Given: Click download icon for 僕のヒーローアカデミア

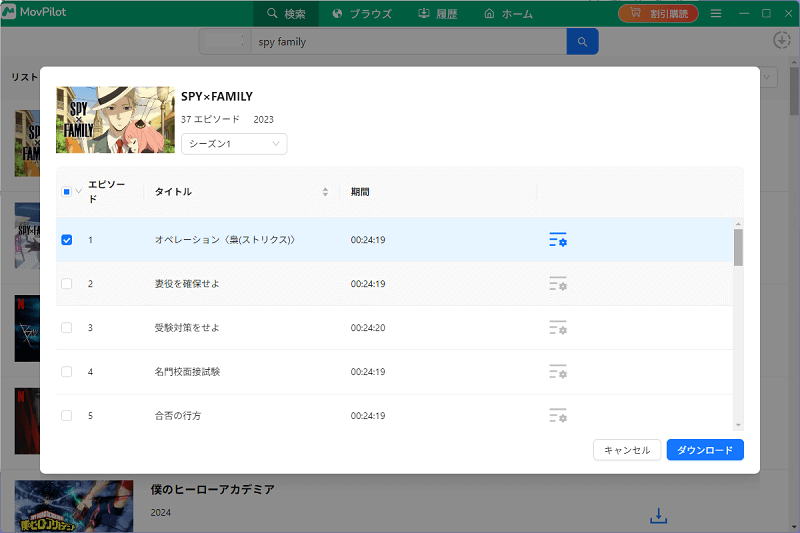Looking at the screenshot, I should pos(658,515).
